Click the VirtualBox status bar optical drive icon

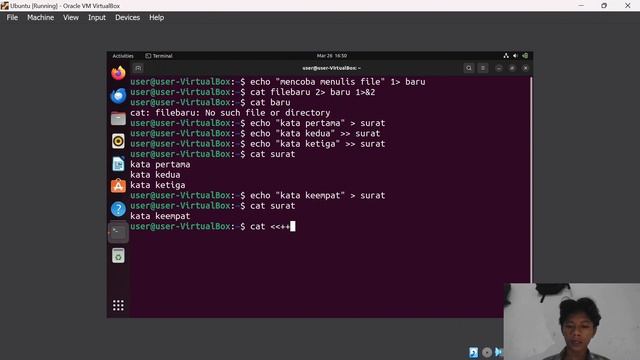tap(487, 352)
